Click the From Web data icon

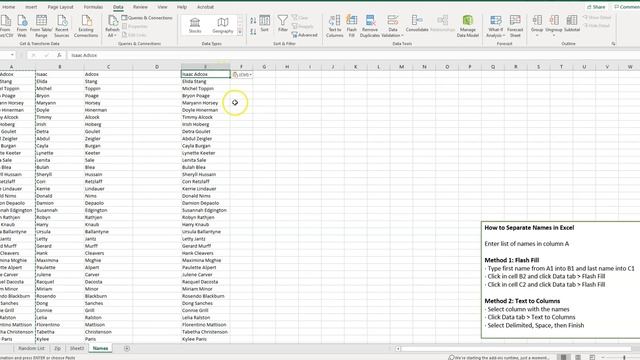[x=22, y=26]
